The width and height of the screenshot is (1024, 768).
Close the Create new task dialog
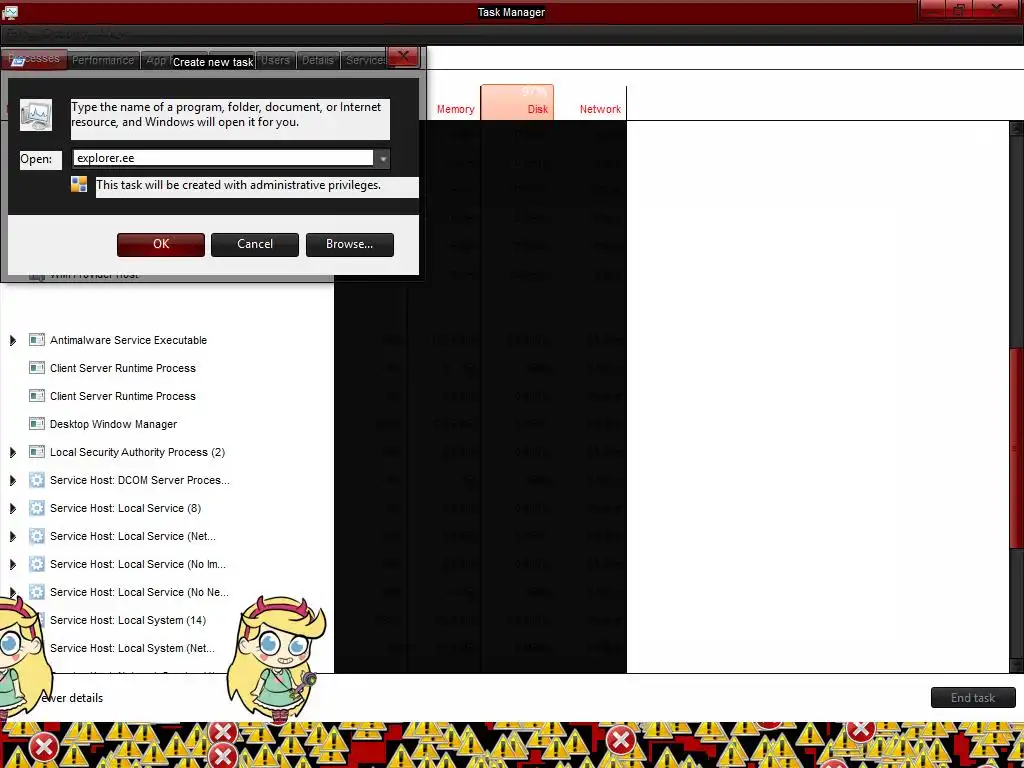tap(404, 57)
